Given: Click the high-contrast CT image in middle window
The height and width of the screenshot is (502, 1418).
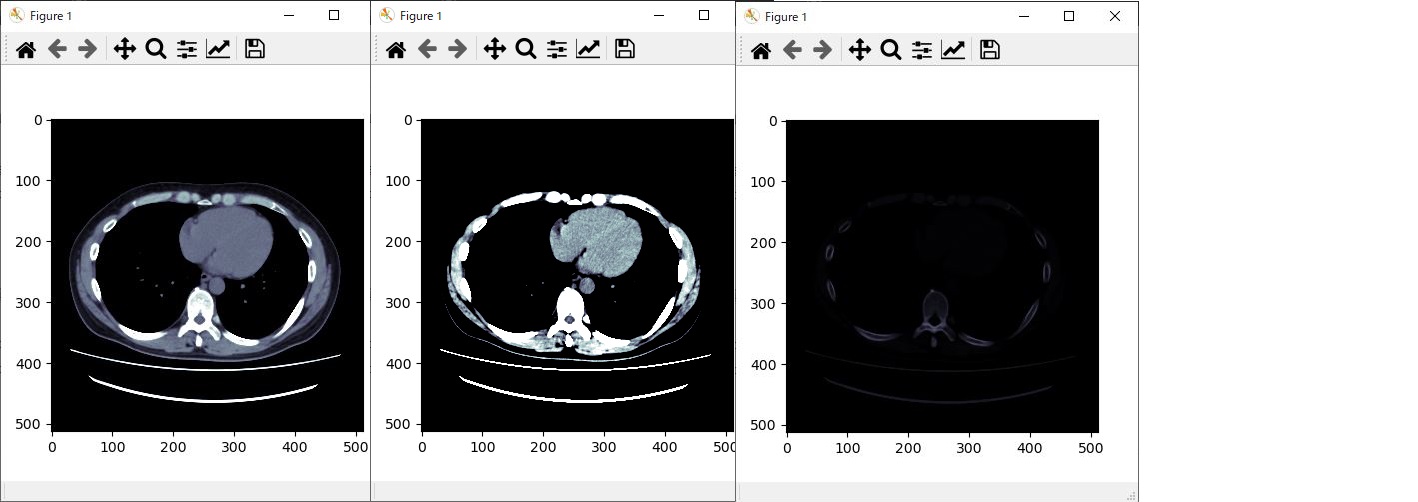Looking at the screenshot, I should (577, 275).
